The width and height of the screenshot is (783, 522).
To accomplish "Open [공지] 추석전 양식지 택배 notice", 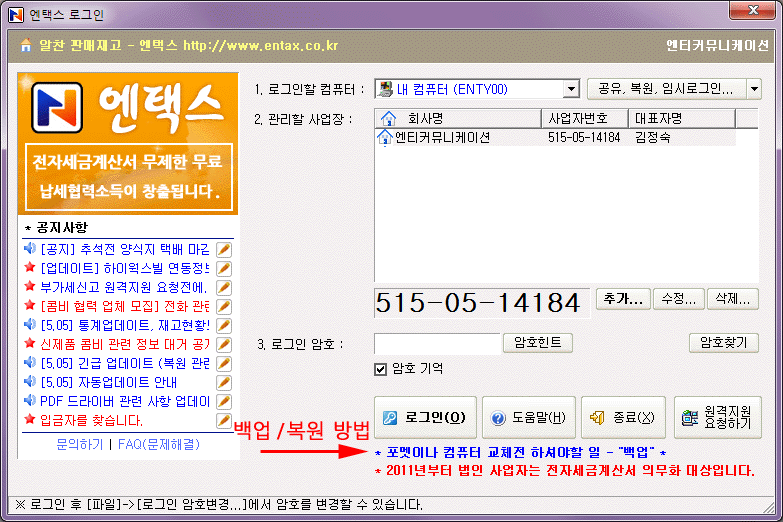I will click(125, 249).
